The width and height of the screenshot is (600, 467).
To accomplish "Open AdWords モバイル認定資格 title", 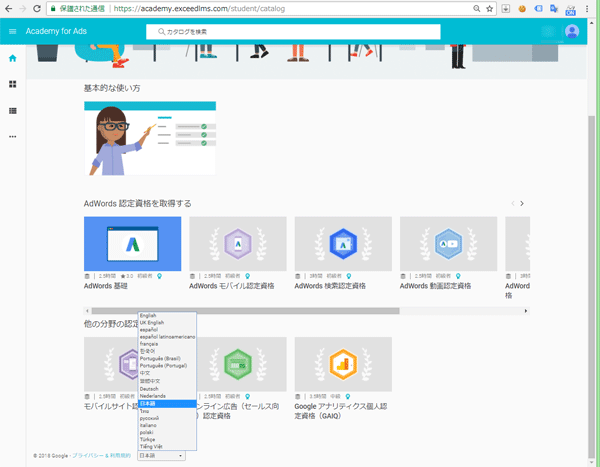I will (232, 286).
